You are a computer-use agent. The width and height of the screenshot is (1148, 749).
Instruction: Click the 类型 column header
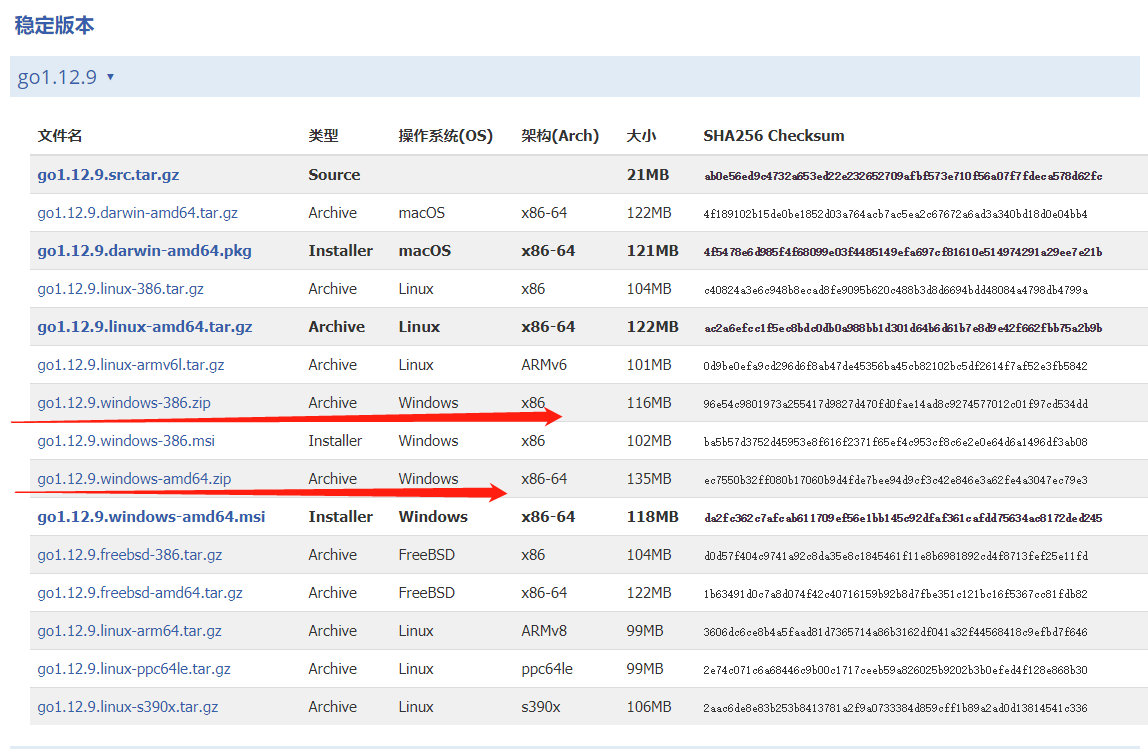(324, 136)
